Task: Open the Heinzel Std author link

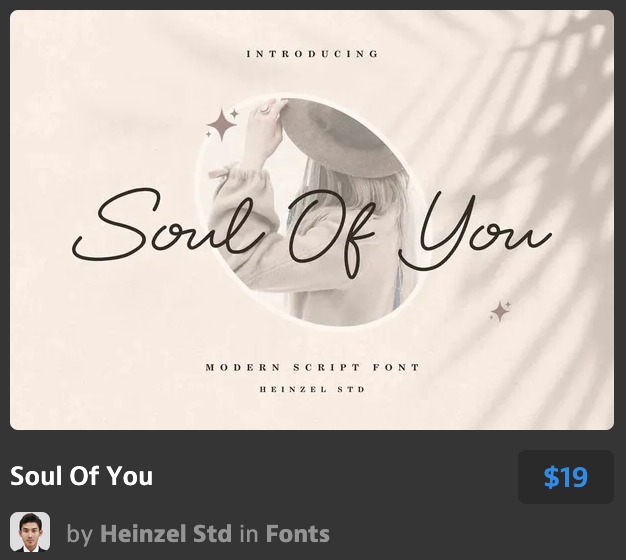Action: (x=165, y=534)
